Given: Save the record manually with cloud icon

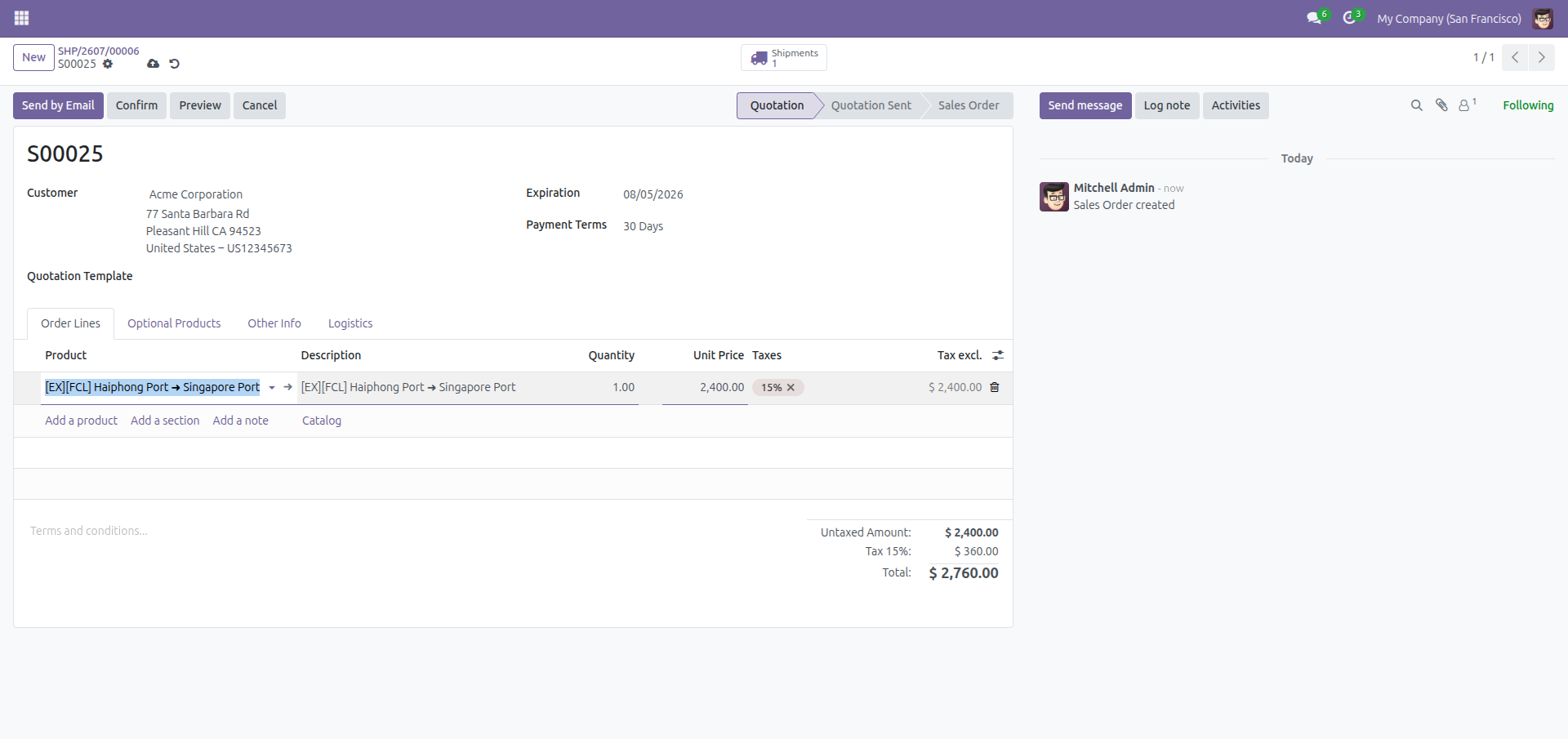Looking at the screenshot, I should [153, 64].
